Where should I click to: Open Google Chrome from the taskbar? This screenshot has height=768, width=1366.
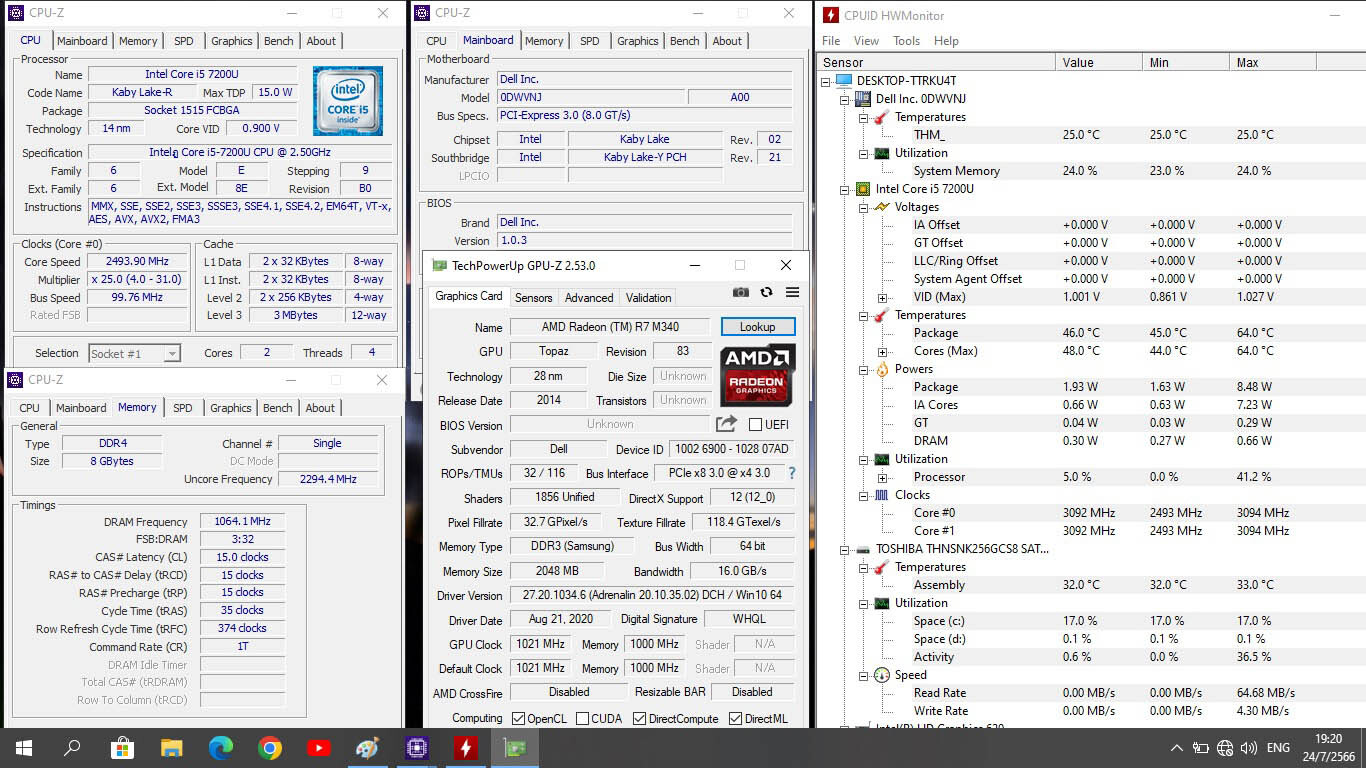(269, 747)
